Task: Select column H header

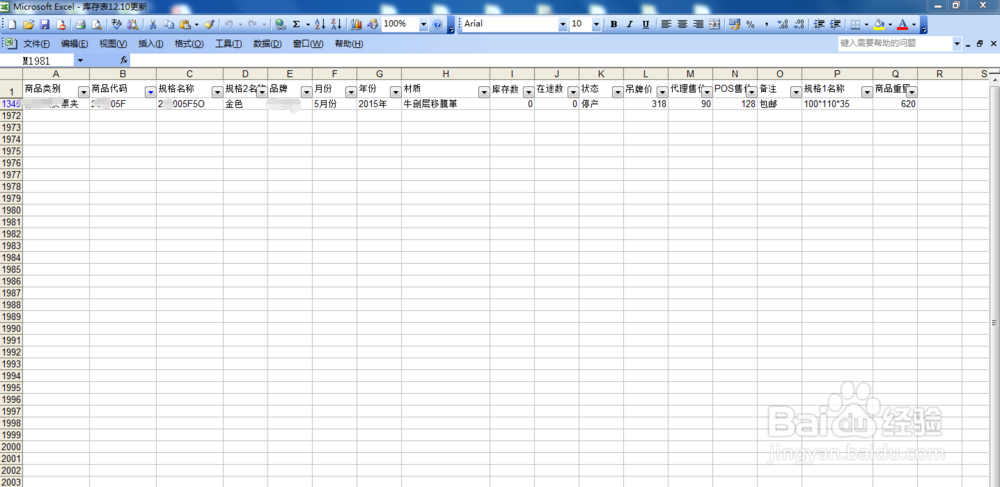Action: tap(446, 74)
